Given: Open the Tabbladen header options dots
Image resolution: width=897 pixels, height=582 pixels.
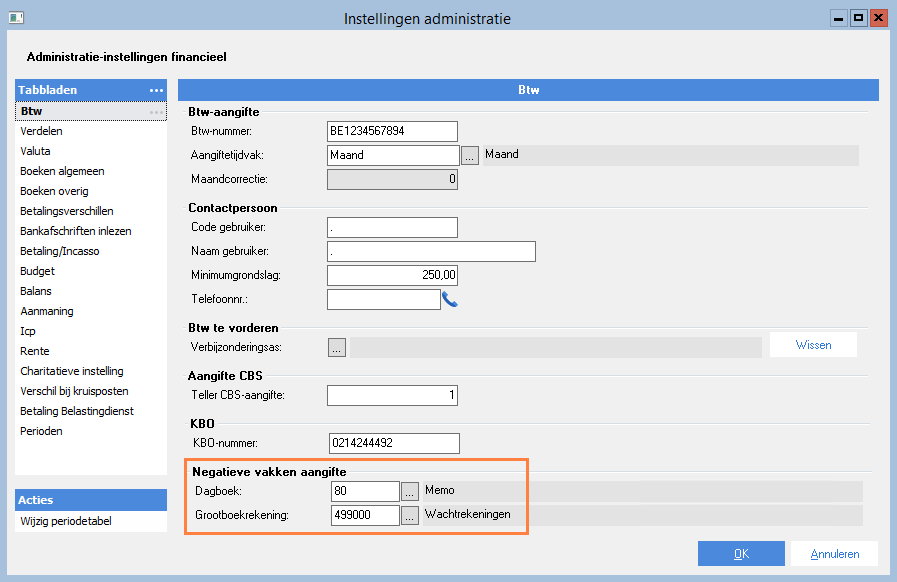Looking at the screenshot, I should 156,90.
